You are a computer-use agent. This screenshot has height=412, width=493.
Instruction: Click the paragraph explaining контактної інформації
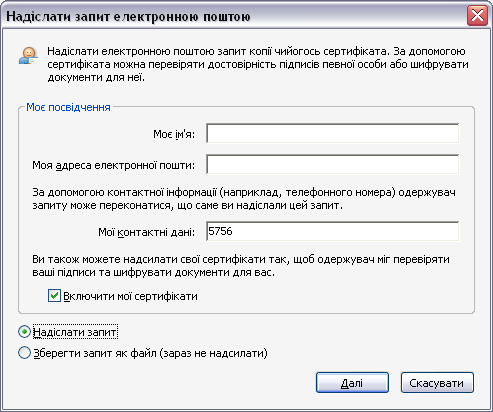point(244,199)
